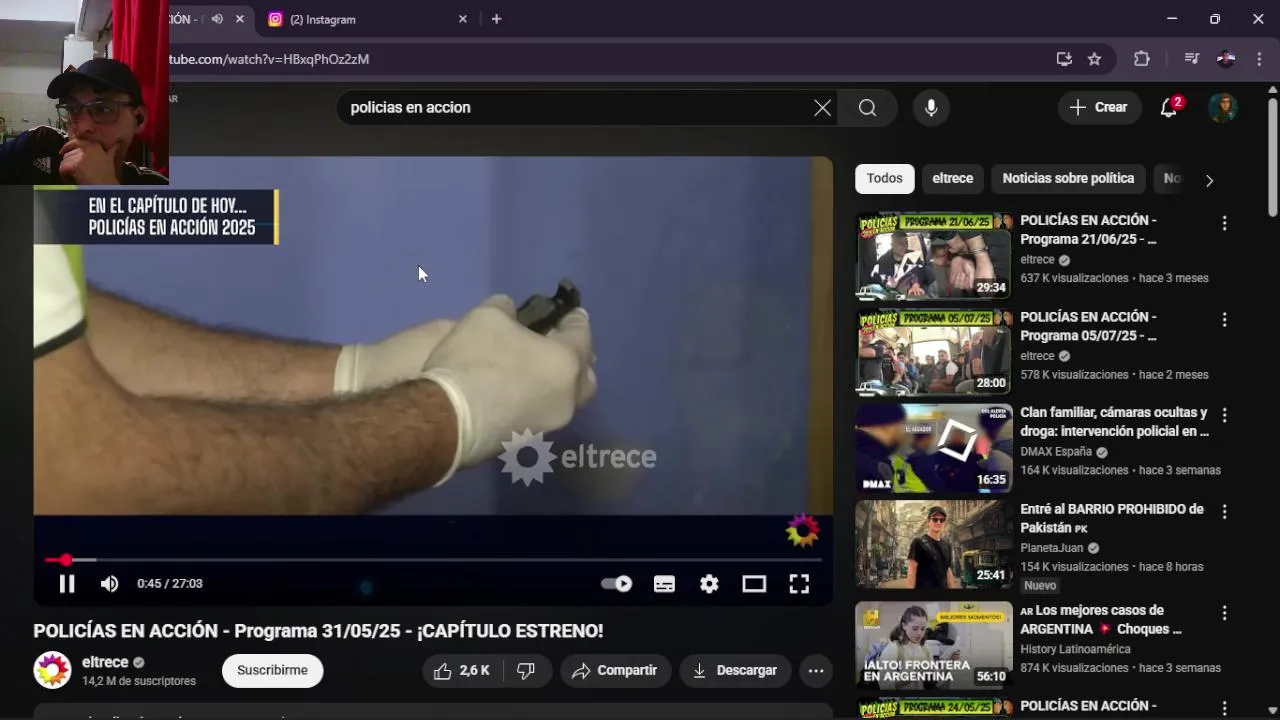Open the PlanetaJuan channel name

click(1051, 548)
